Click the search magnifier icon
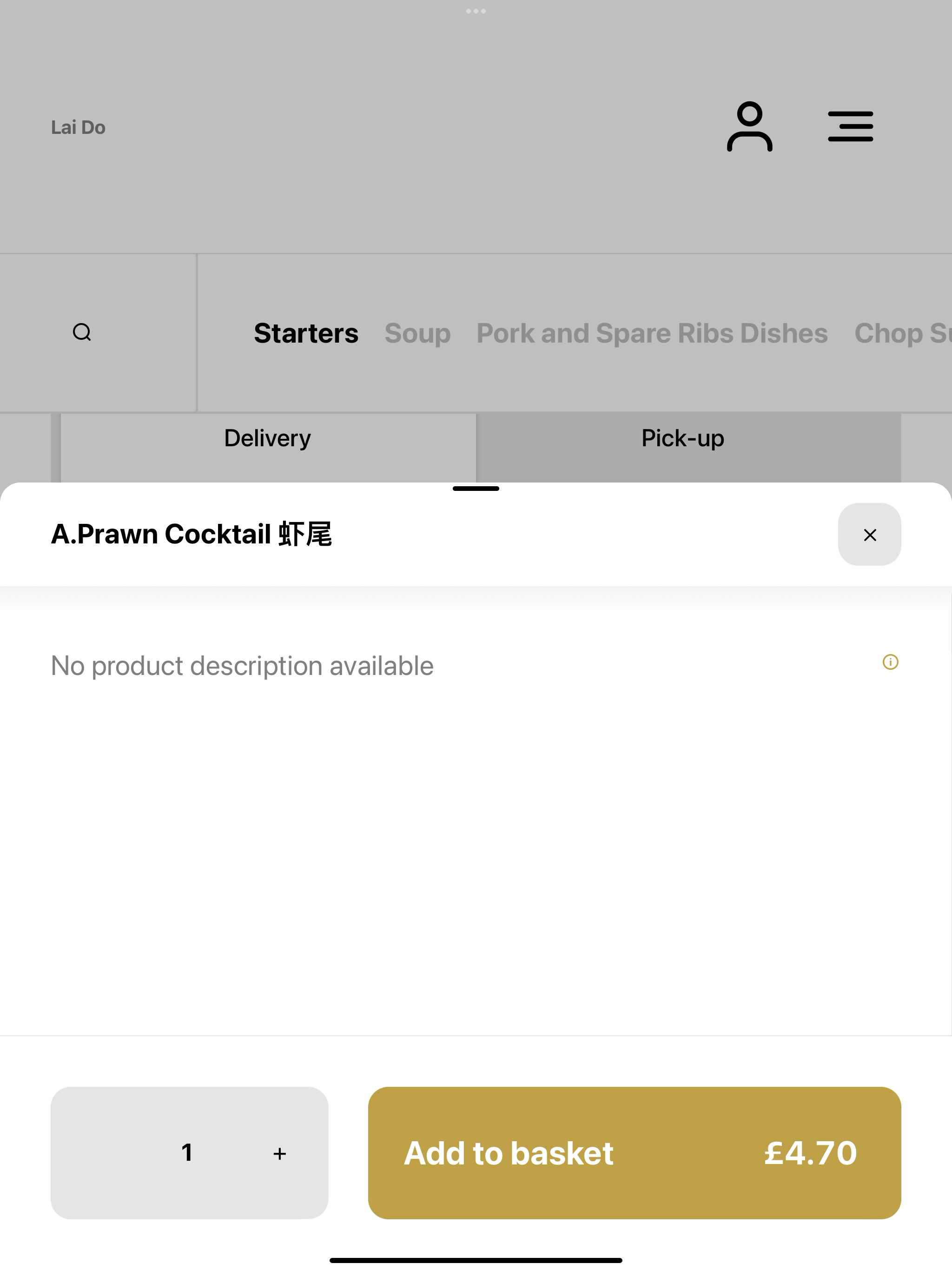952x1270 pixels. (x=82, y=332)
